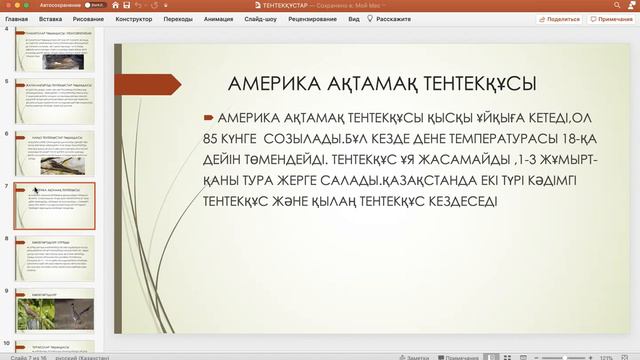This screenshot has width=640, height=360.
Task: Switch to the Рисование ribbon tab
Action: (x=88, y=19)
